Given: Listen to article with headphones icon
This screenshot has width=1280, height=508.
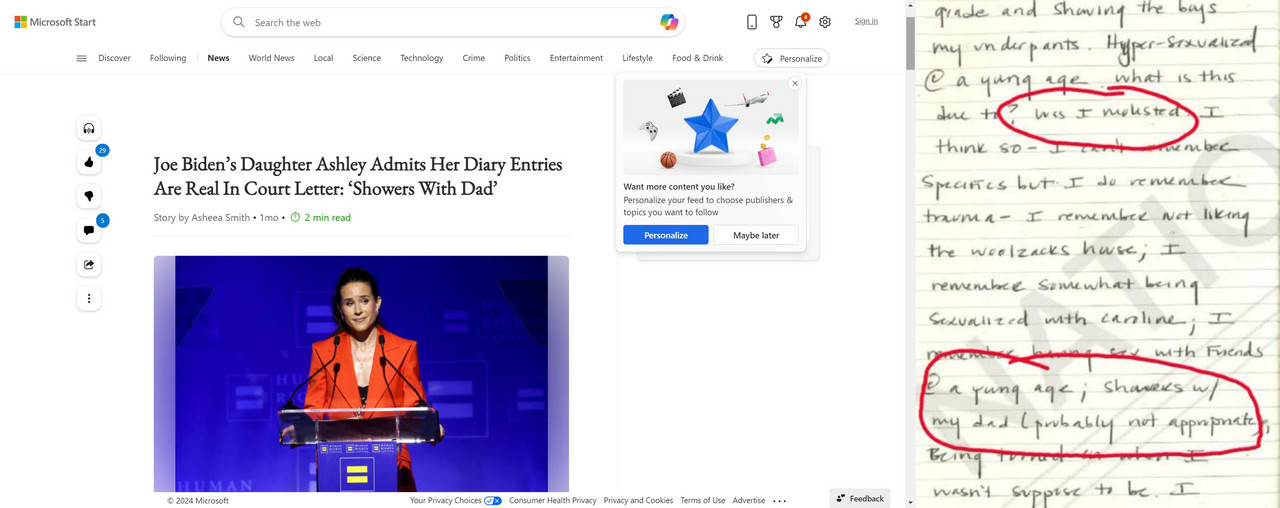Looking at the screenshot, I should (89, 128).
